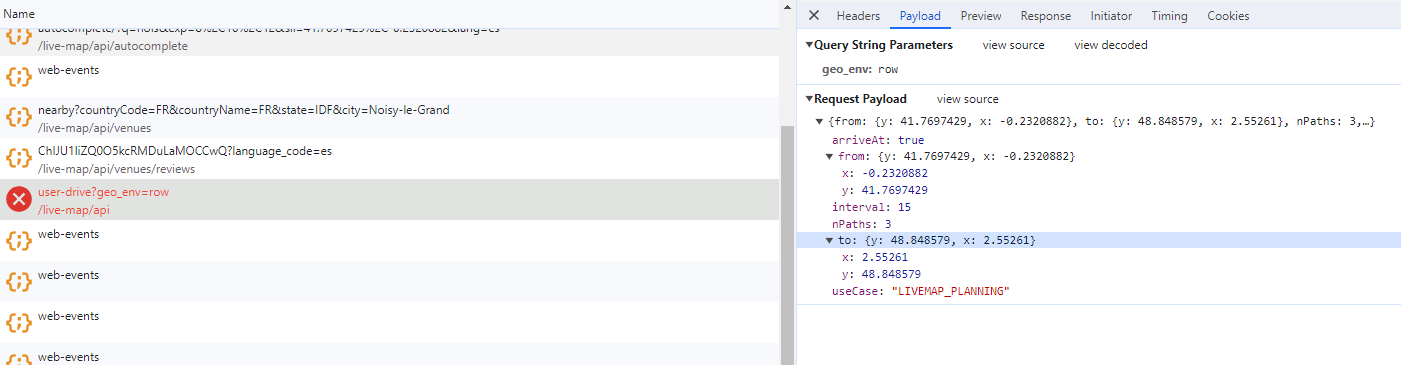Open the Cookies tab
This screenshot has width=1401, height=365.
(1228, 15)
